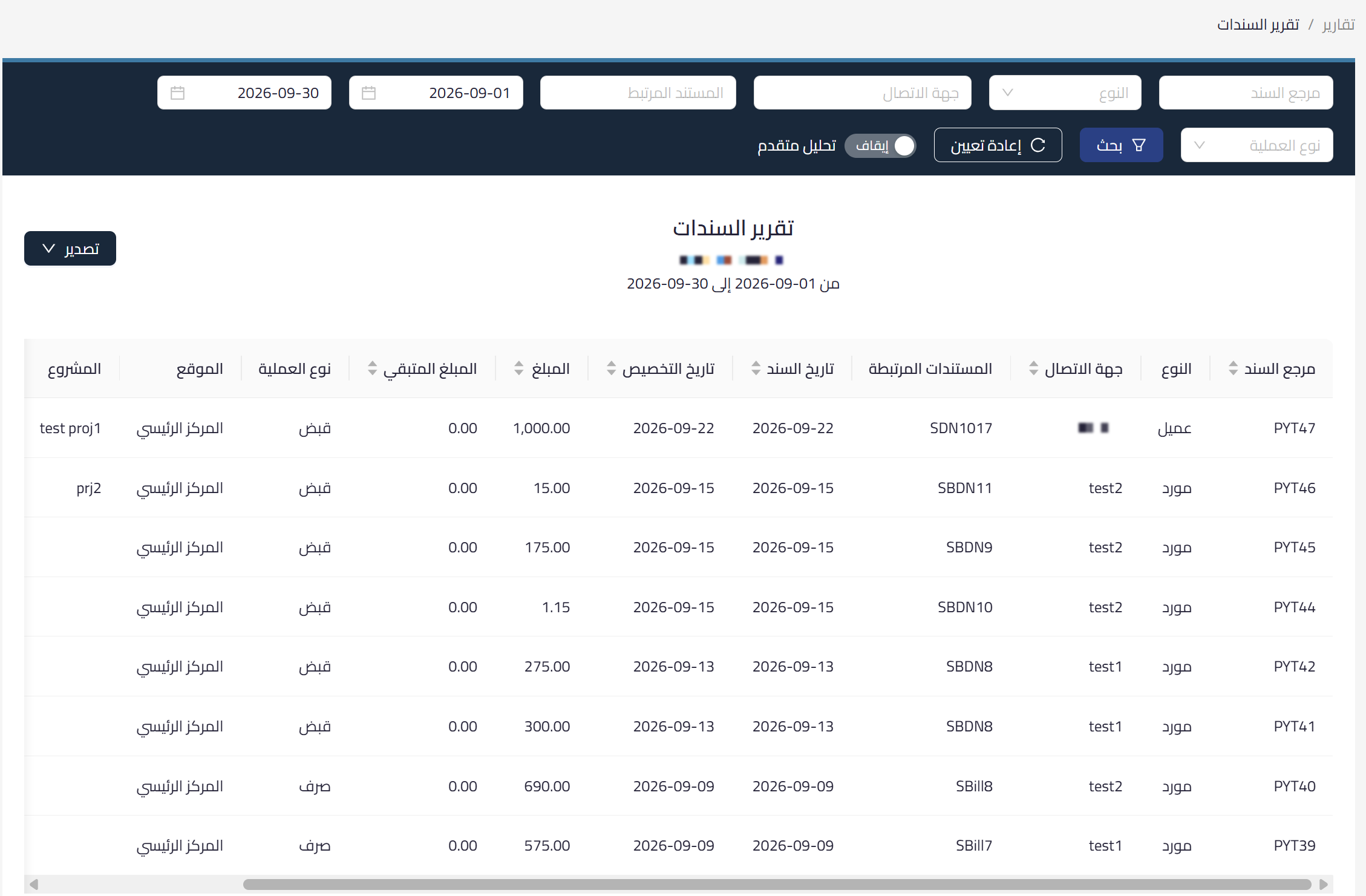This screenshot has height=896, width=1366.
Task: Focus the المستند المرتبط input field
Action: tap(638, 93)
